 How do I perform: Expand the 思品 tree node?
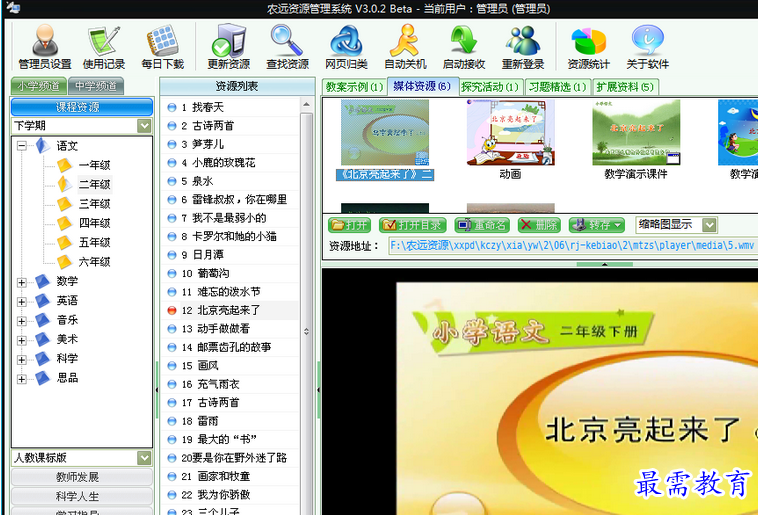click(22, 379)
